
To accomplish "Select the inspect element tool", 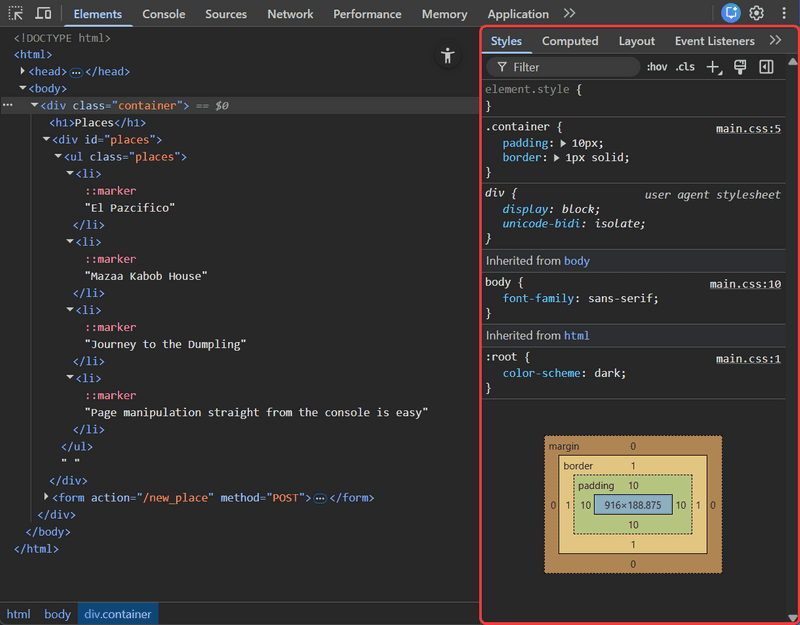I will [14, 13].
